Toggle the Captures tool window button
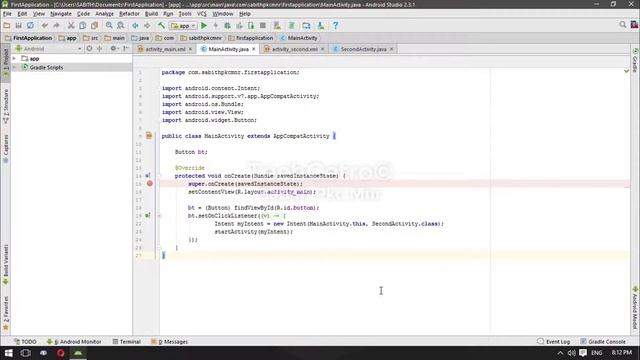The image size is (640, 360). click(6, 149)
